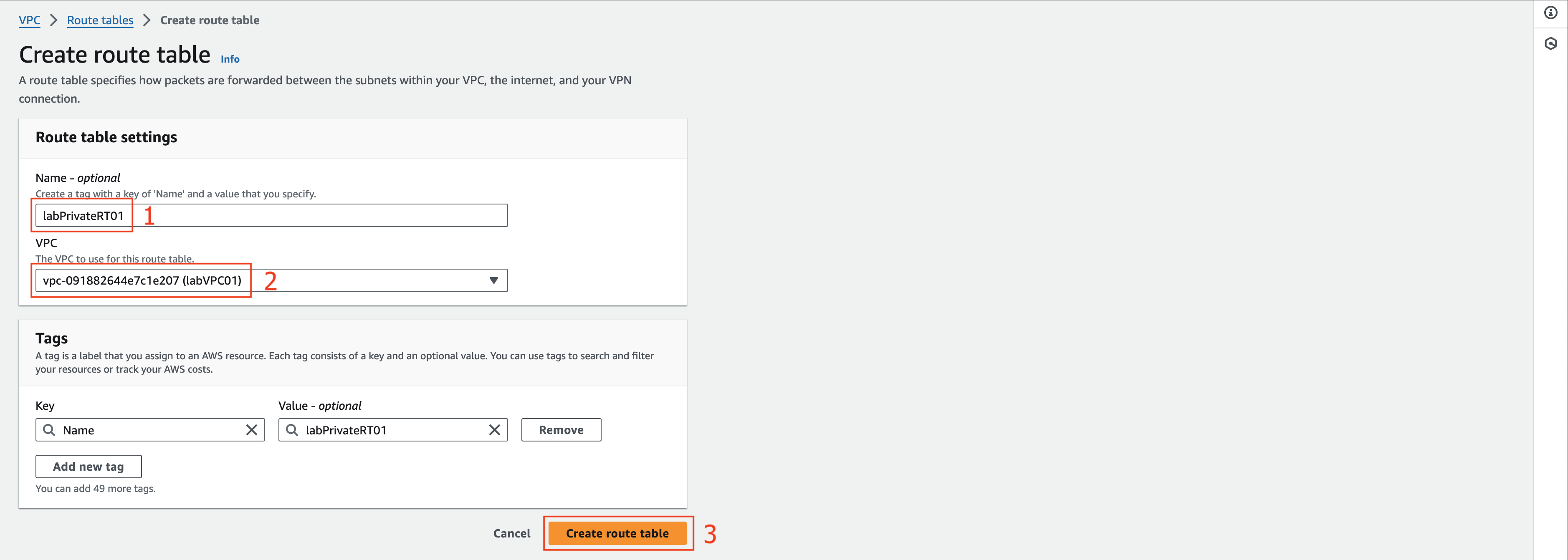Click the hexagon settings icon in right sidebar

(1550, 44)
